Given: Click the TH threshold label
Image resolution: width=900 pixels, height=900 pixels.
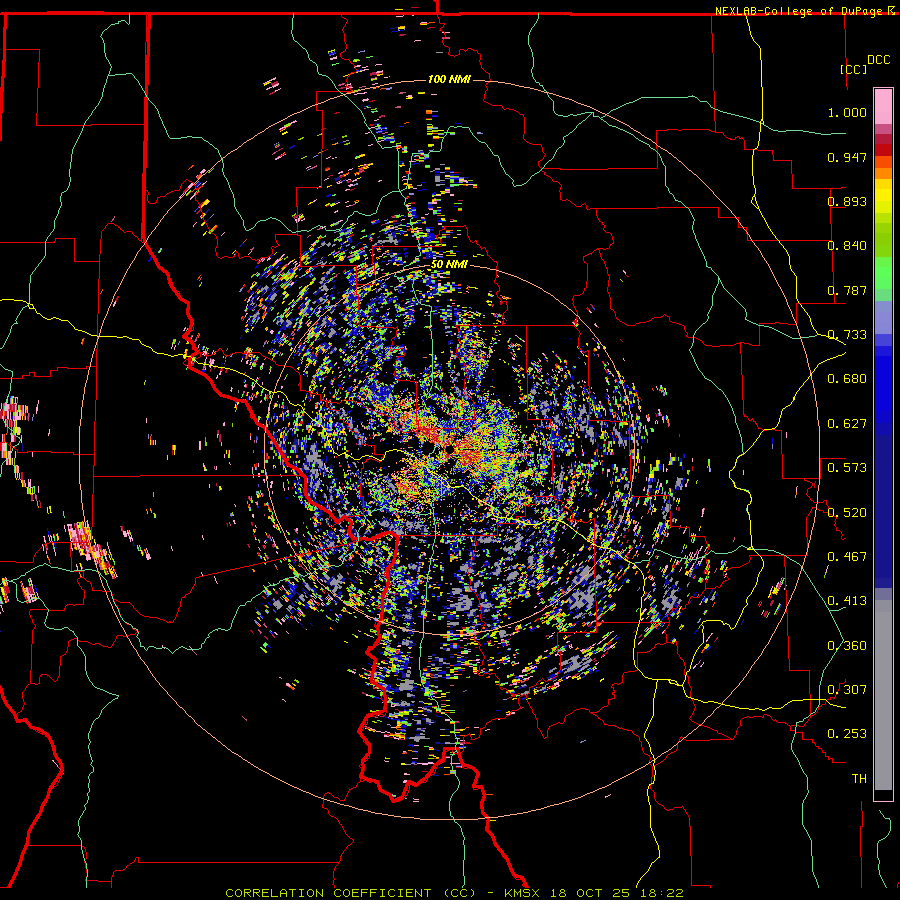Looking at the screenshot, I should 859,779.
